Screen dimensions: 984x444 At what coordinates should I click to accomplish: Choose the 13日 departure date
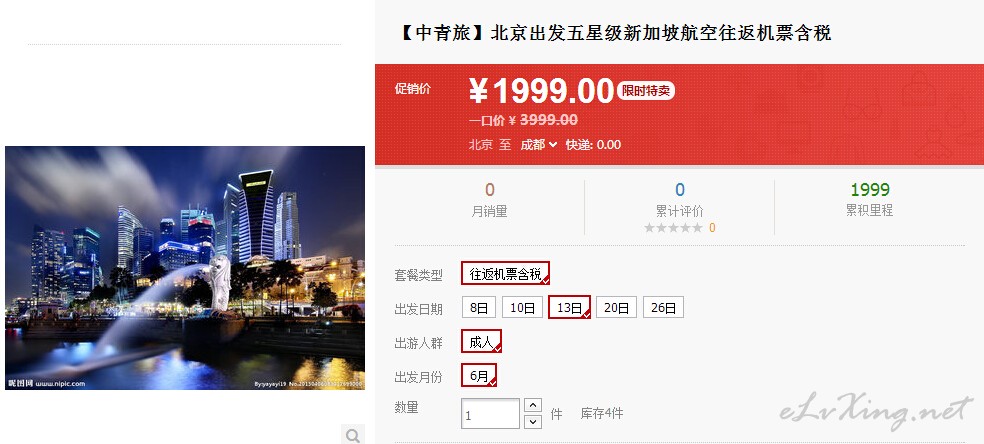569,307
